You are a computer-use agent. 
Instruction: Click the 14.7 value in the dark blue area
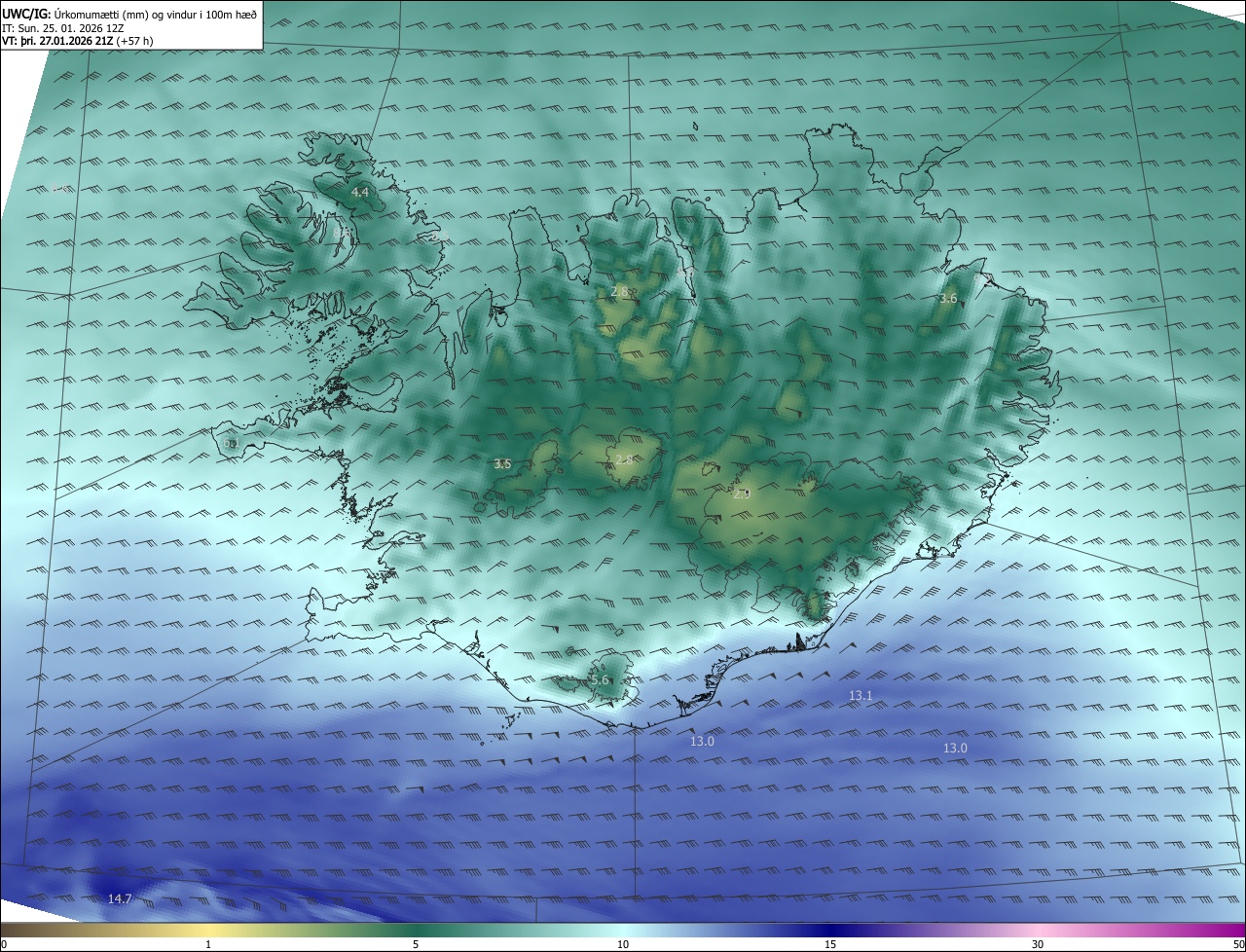[120, 899]
